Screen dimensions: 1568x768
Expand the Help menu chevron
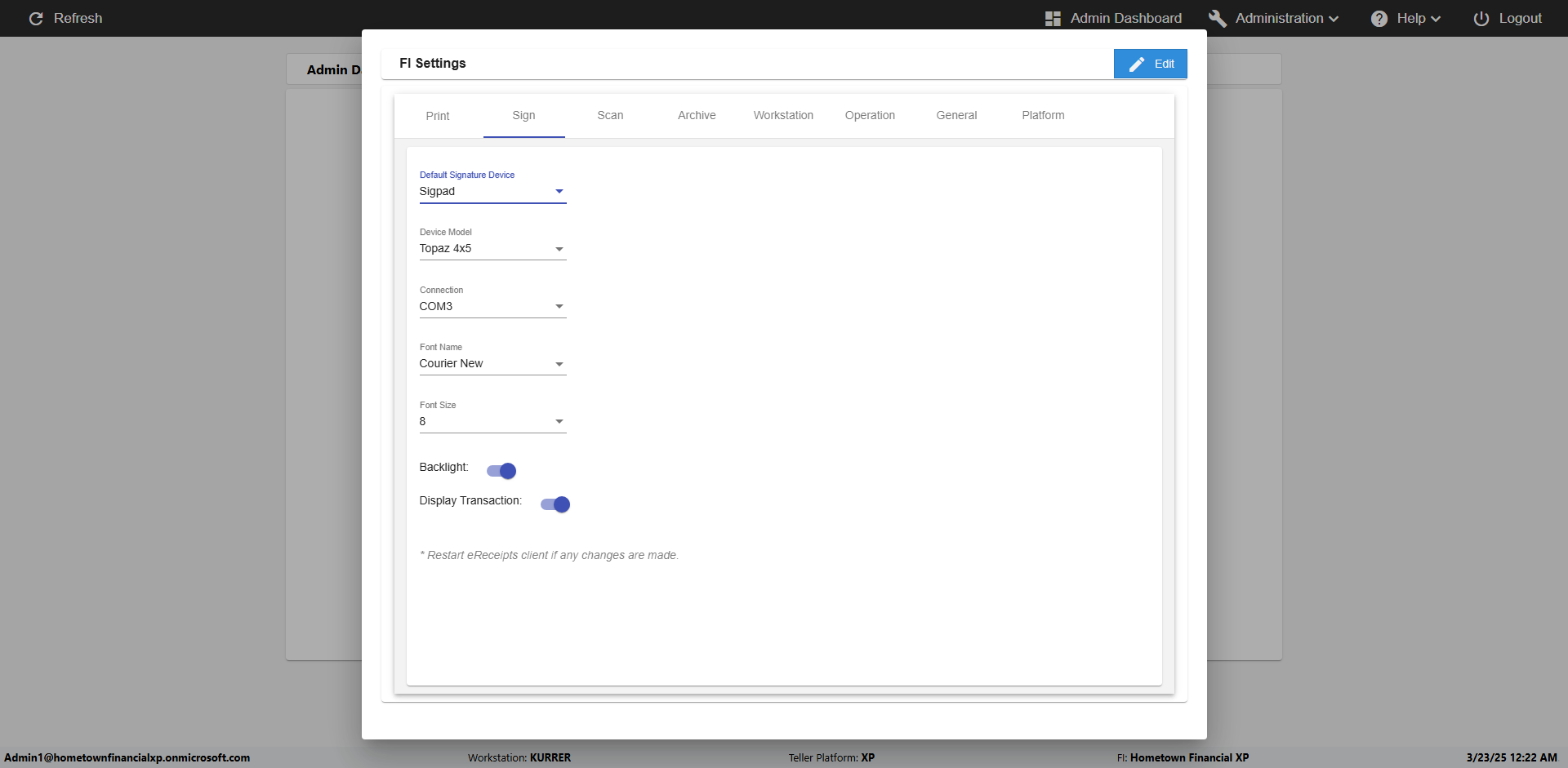[x=1436, y=19]
